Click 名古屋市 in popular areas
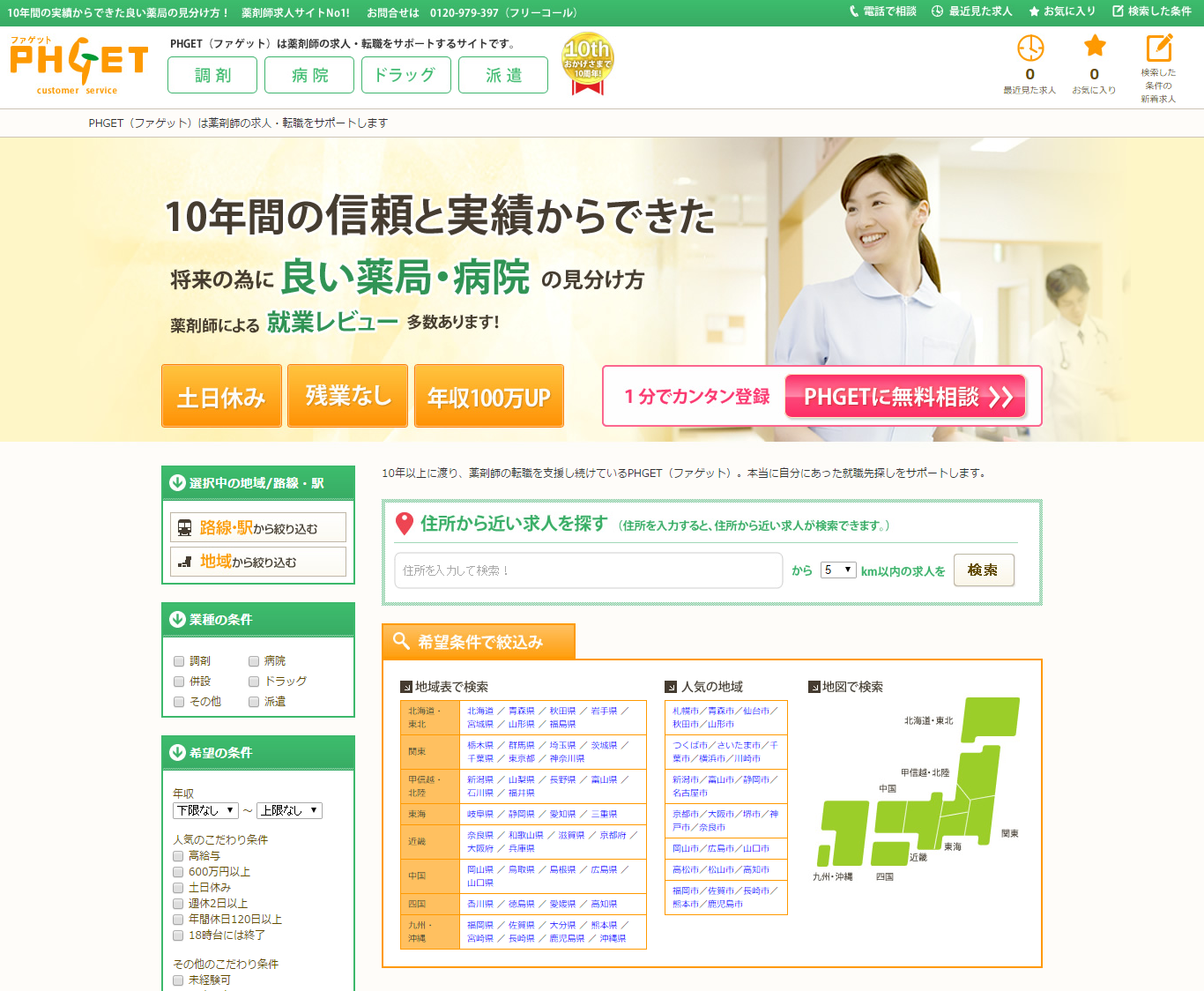1204x991 pixels. [690, 793]
